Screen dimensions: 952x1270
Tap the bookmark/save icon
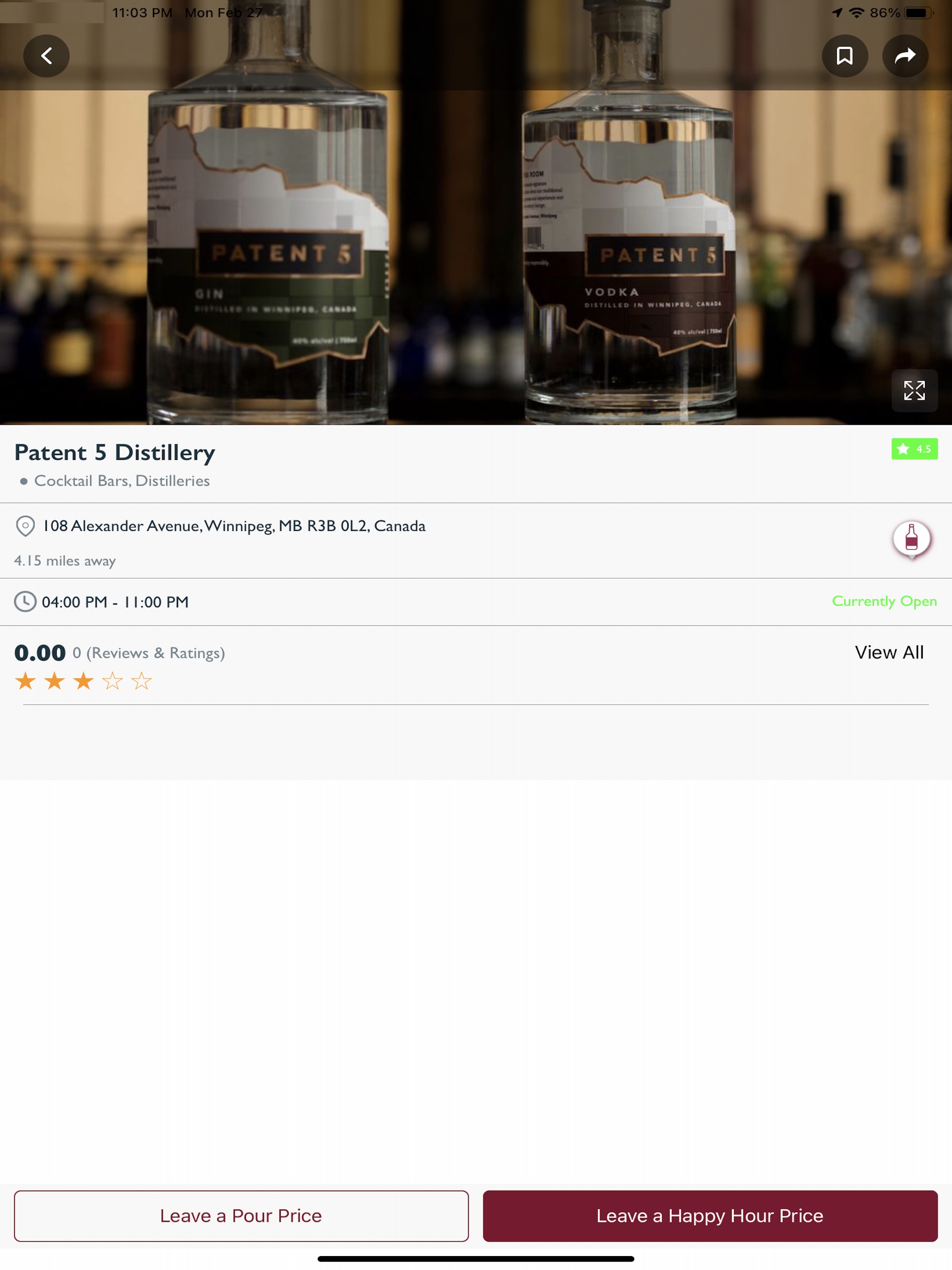click(x=844, y=56)
